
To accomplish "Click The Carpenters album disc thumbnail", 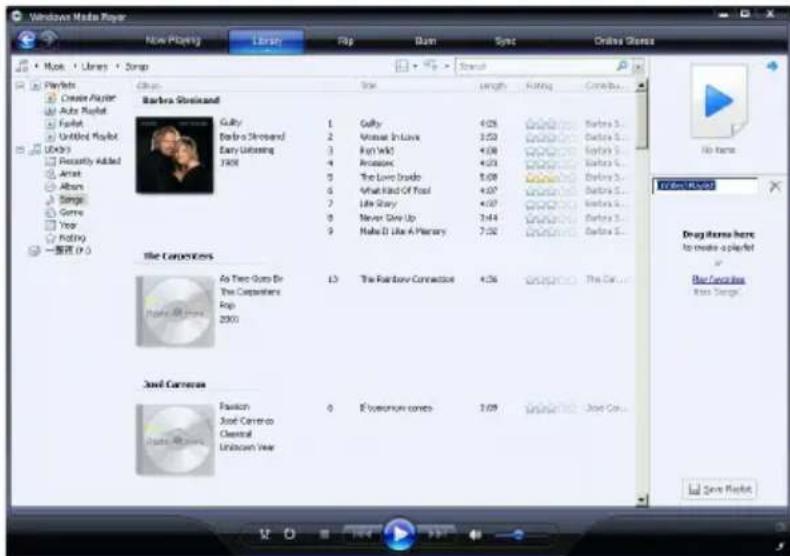I will point(175,311).
